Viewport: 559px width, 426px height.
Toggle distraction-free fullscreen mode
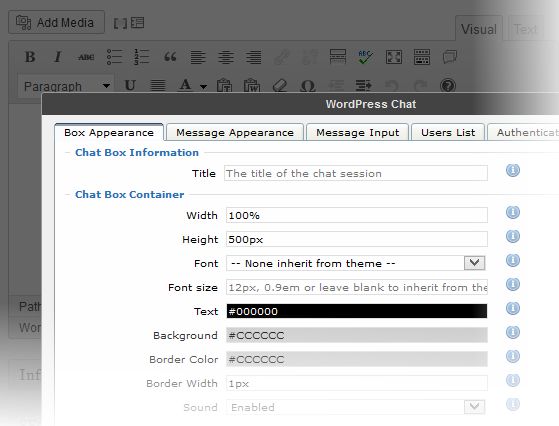coord(394,57)
